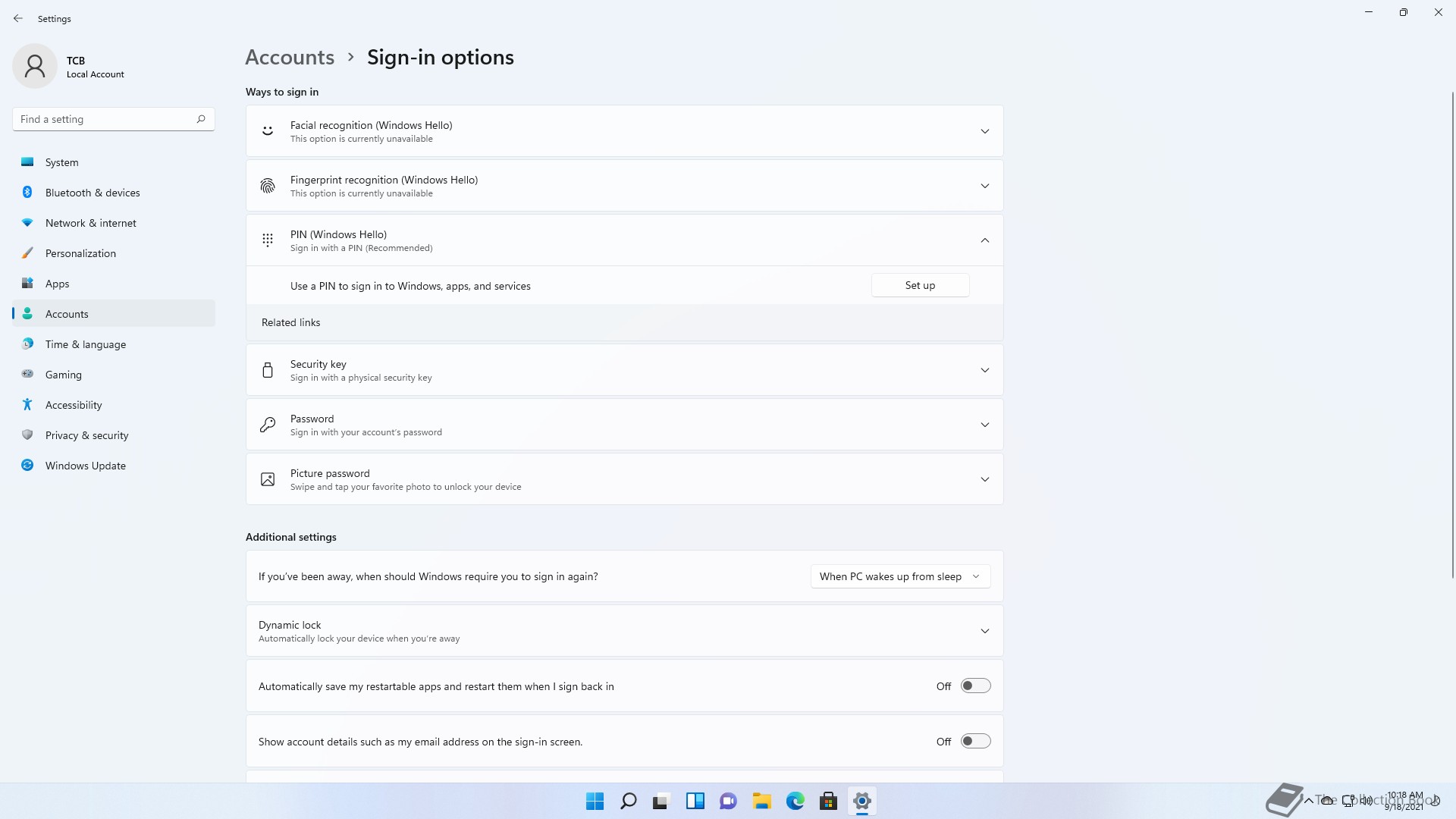Click the Windows Start button
Screen dimensions: 1456x819
595,801
